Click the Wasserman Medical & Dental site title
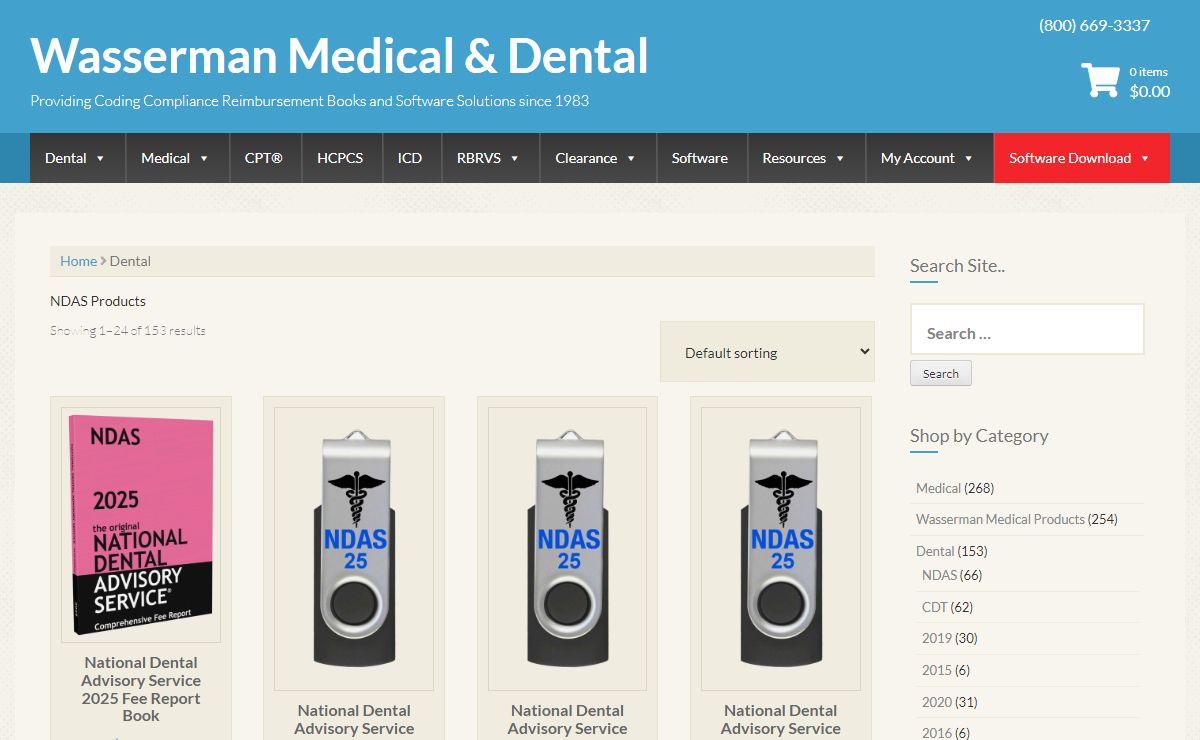The width and height of the screenshot is (1200, 740). (x=339, y=56)
